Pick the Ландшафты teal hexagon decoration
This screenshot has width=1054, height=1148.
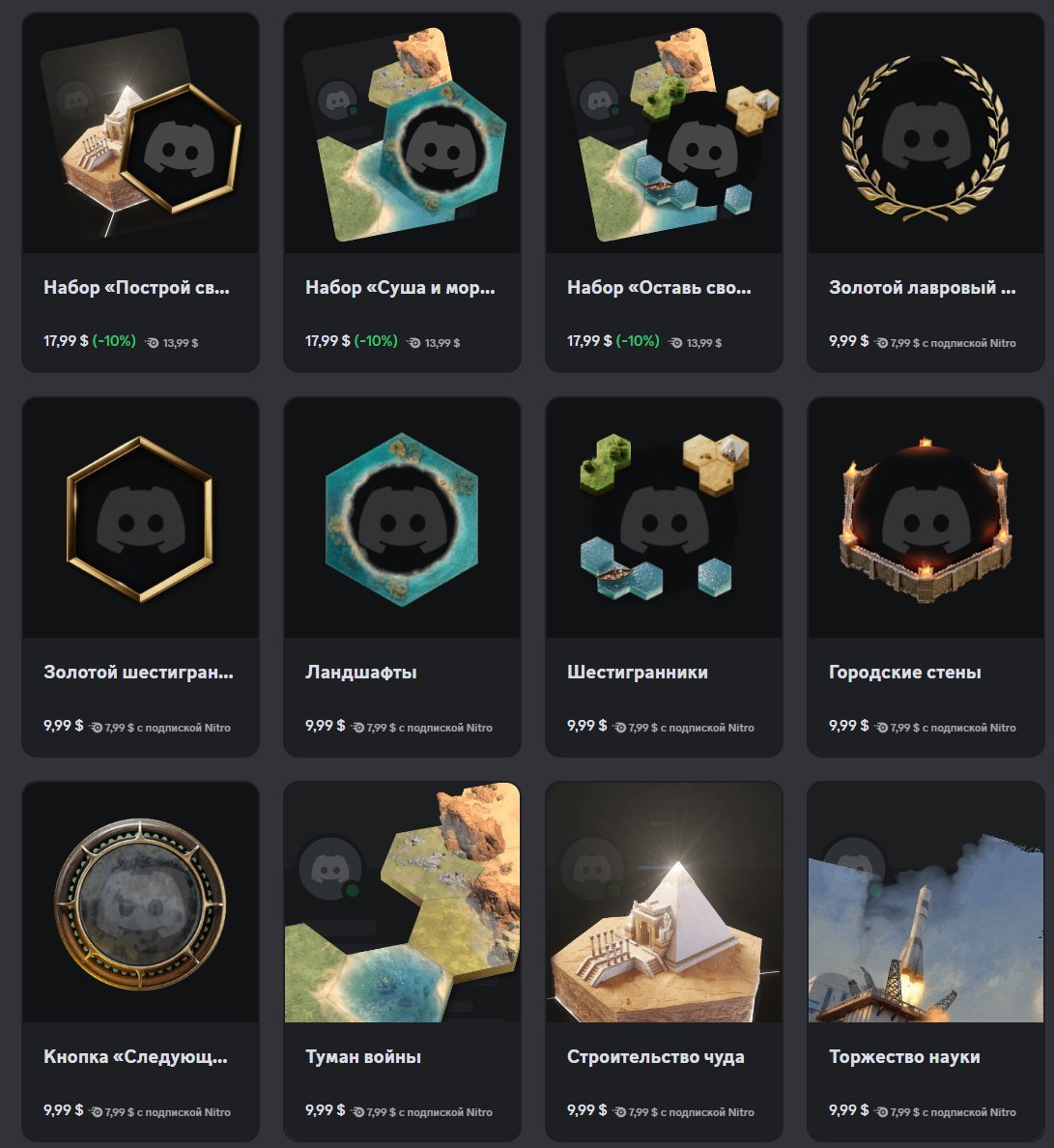pos(402,518)
